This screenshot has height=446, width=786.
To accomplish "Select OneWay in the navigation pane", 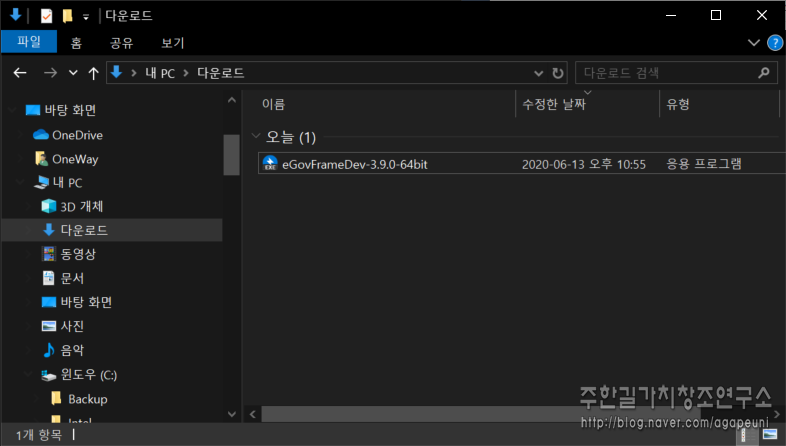I will pyautogui.click(x=75, y=159).
